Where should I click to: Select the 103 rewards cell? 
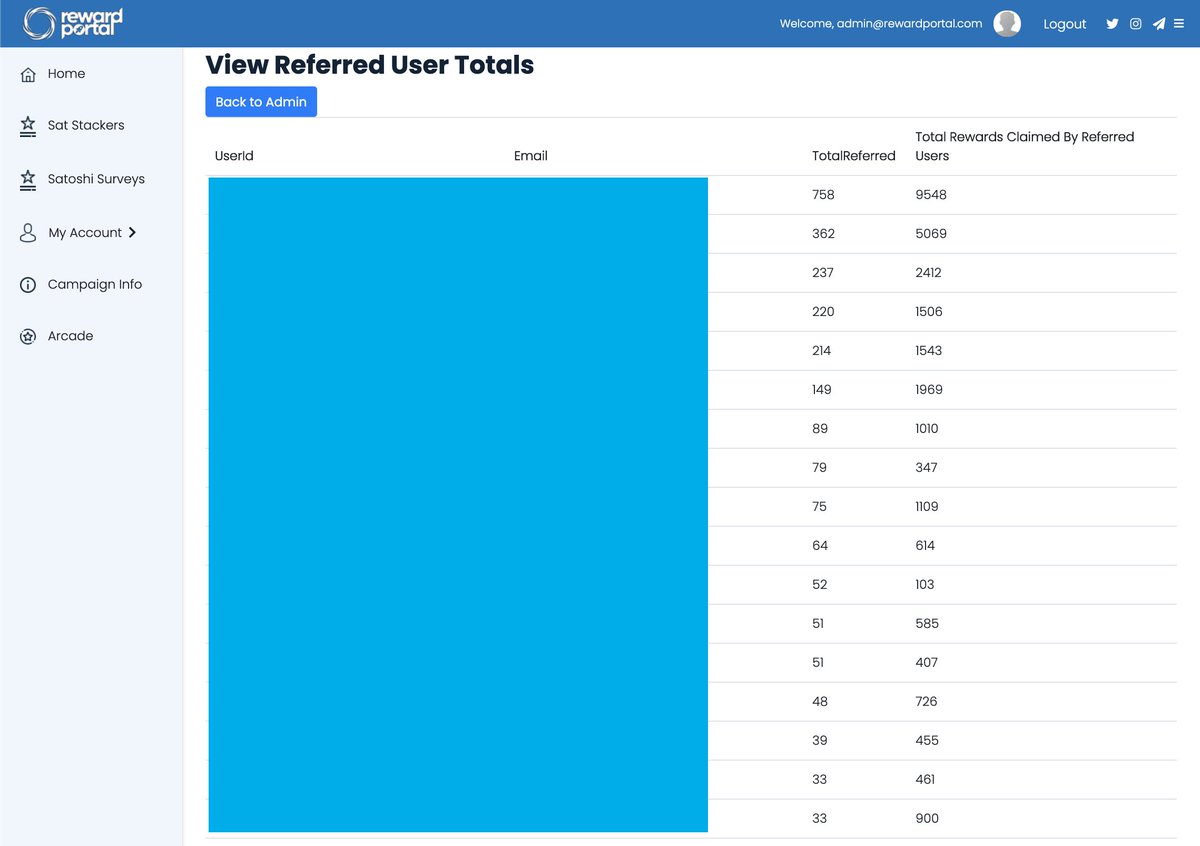925,585
